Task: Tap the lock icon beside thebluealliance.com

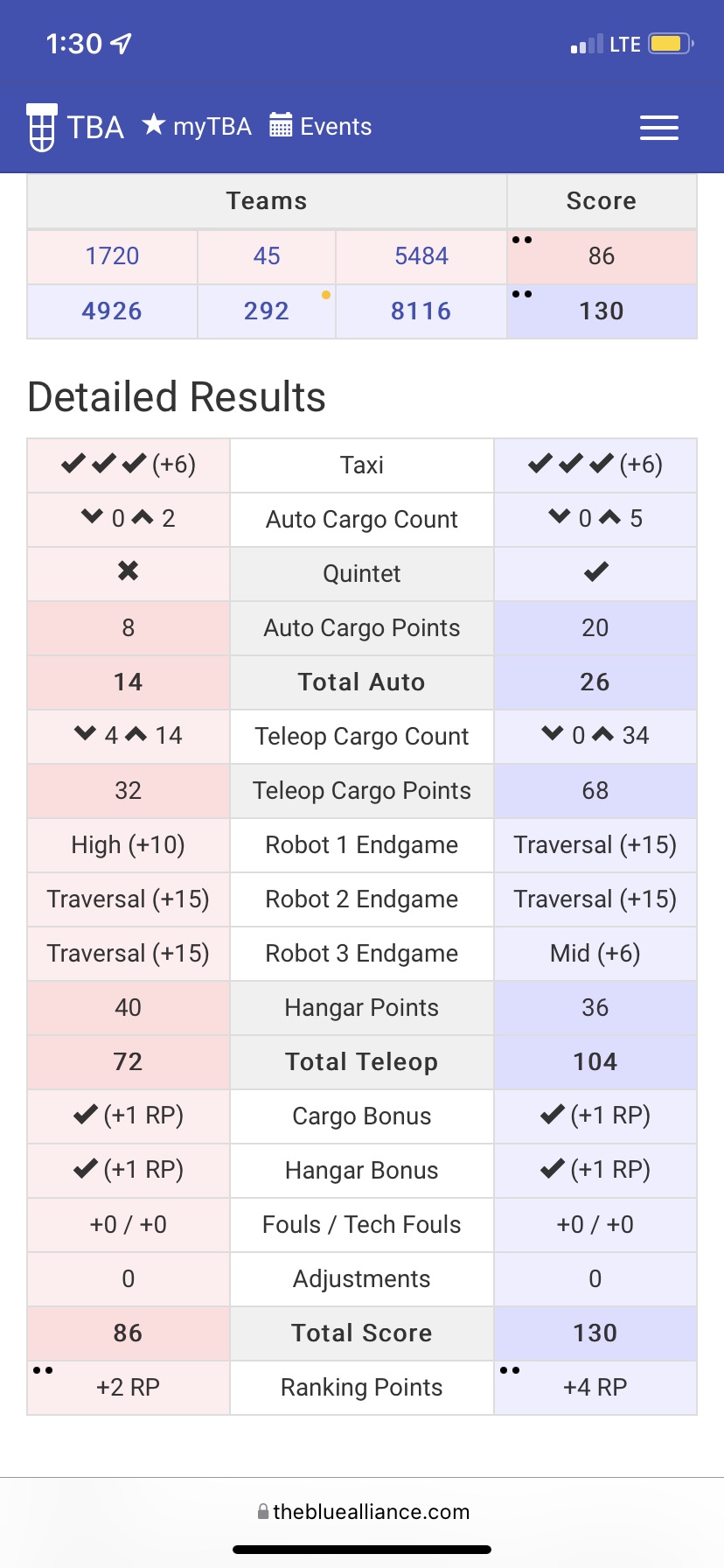Action: click(263, 1511)
